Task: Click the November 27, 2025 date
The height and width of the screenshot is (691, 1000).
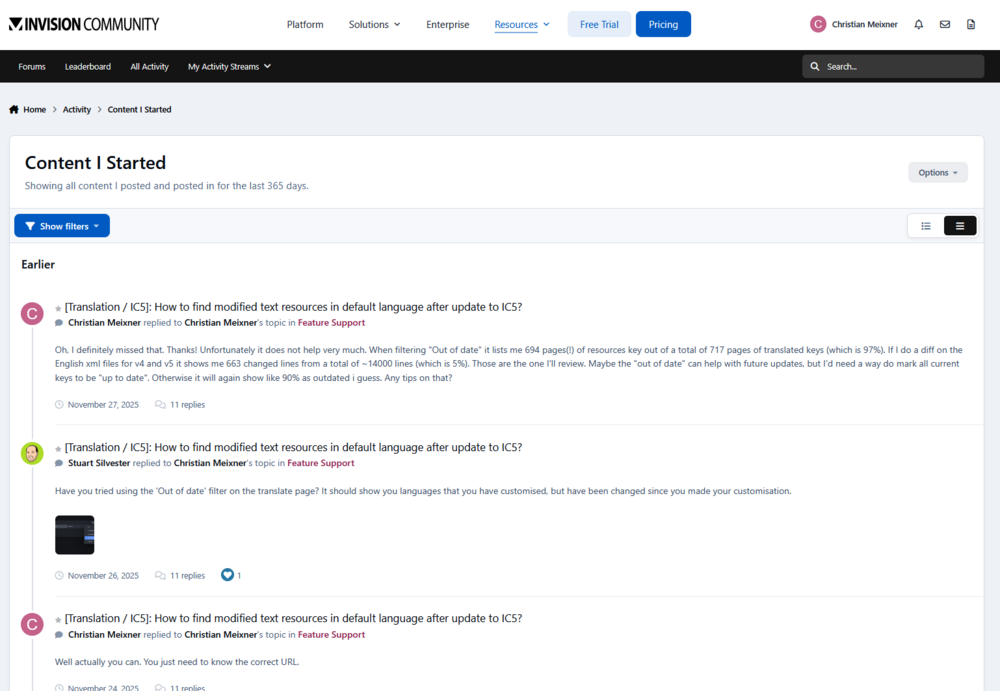Action: (x=103, y=405)
